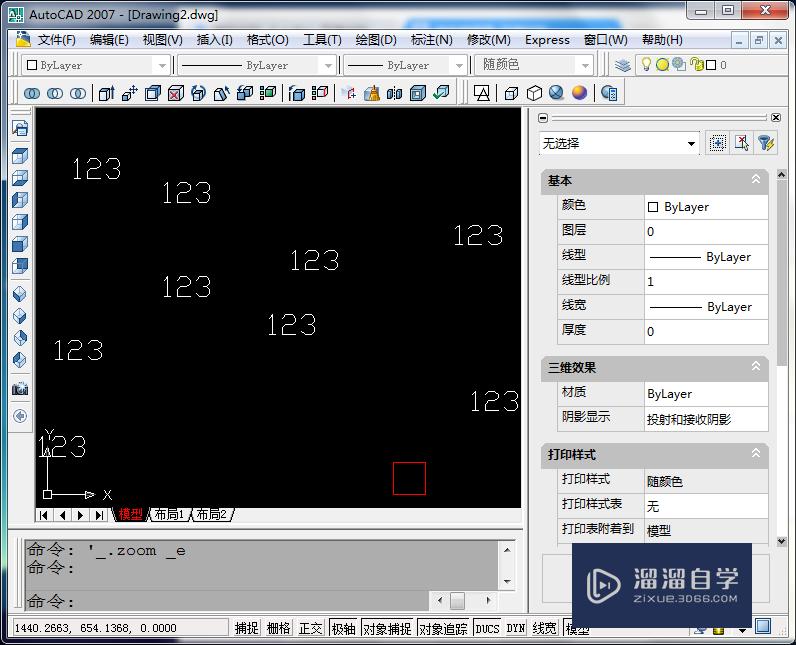This screenshot has height=645, width=796.
Task: Switch to 3D Hidden visual style
Action: (x=534, y=93)
